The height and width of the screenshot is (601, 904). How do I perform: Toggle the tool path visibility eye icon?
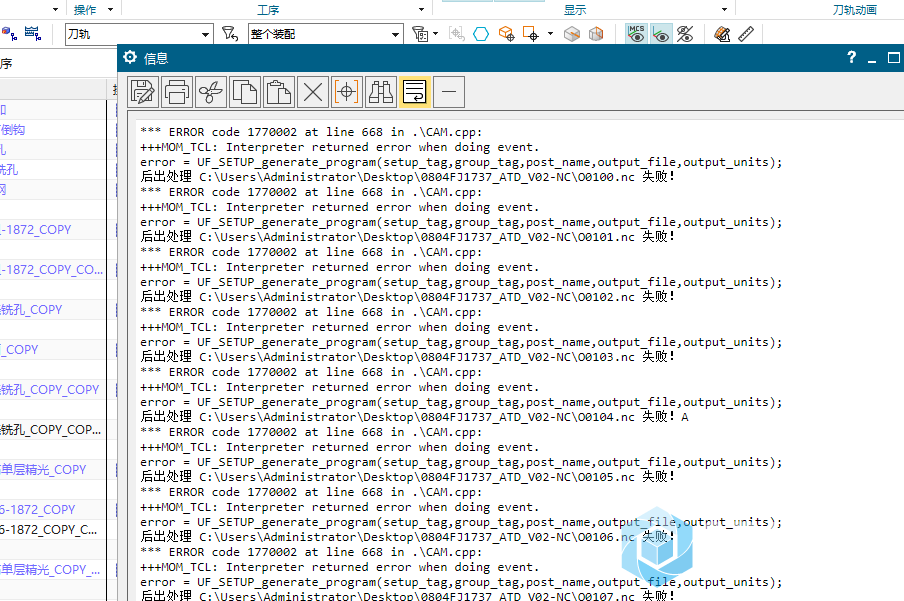tap(661, 33)
